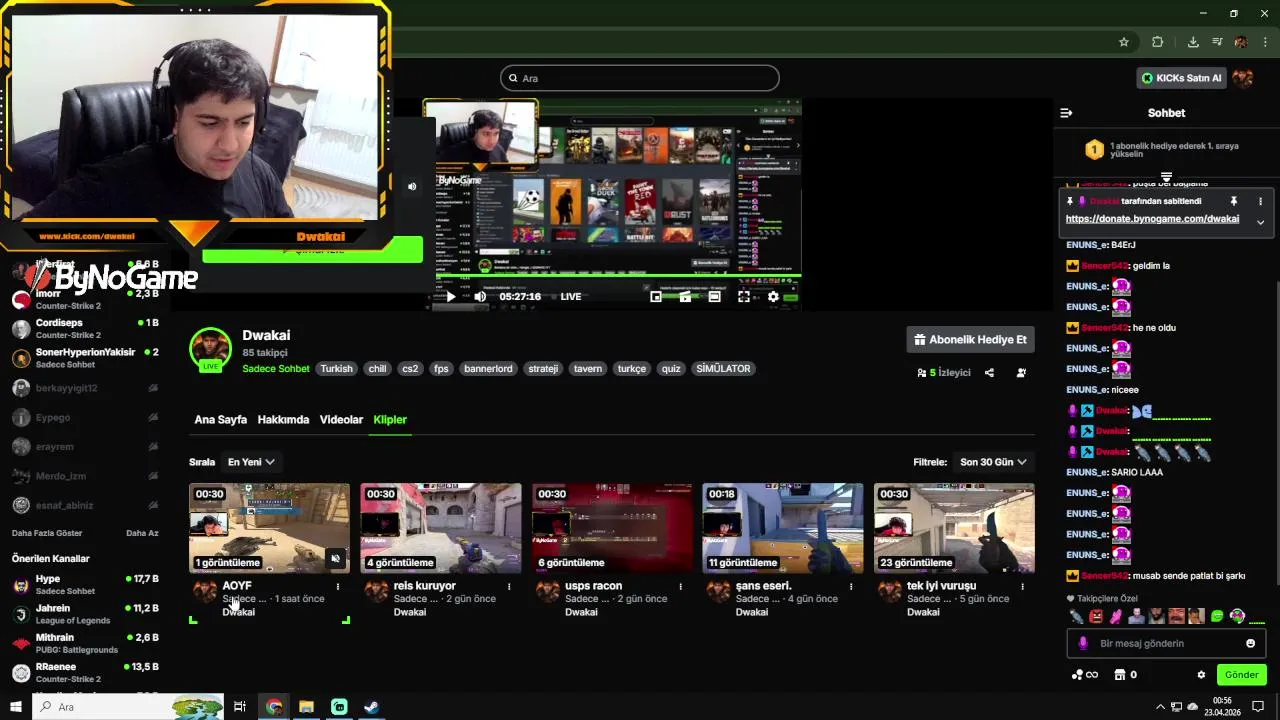
Task: View the 5 İzleyici viewer count
Action: (944, 373)
